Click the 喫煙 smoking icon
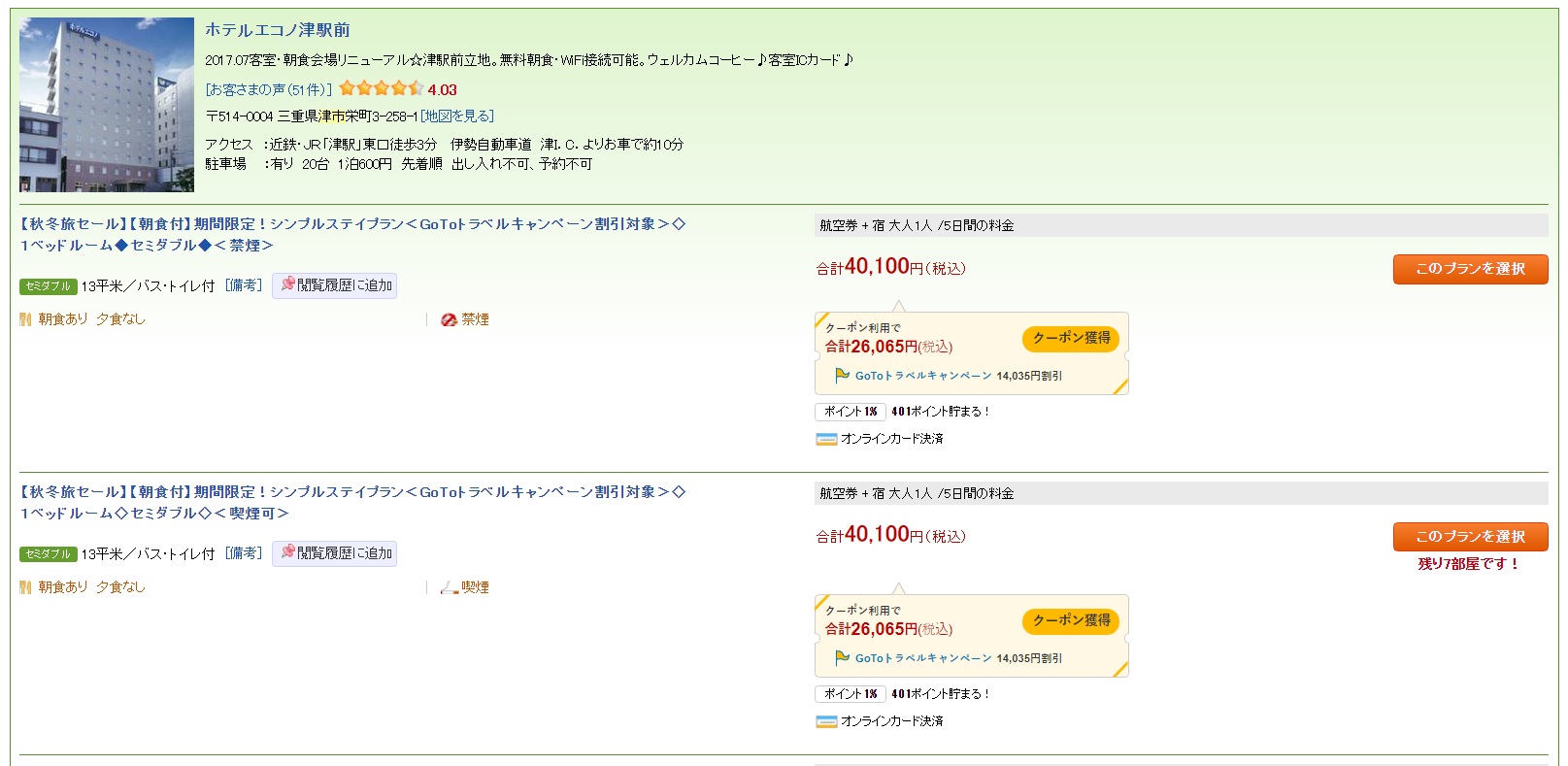Image resolution: width=1568 pixels, height=766 pixels. tap(449, 587)
